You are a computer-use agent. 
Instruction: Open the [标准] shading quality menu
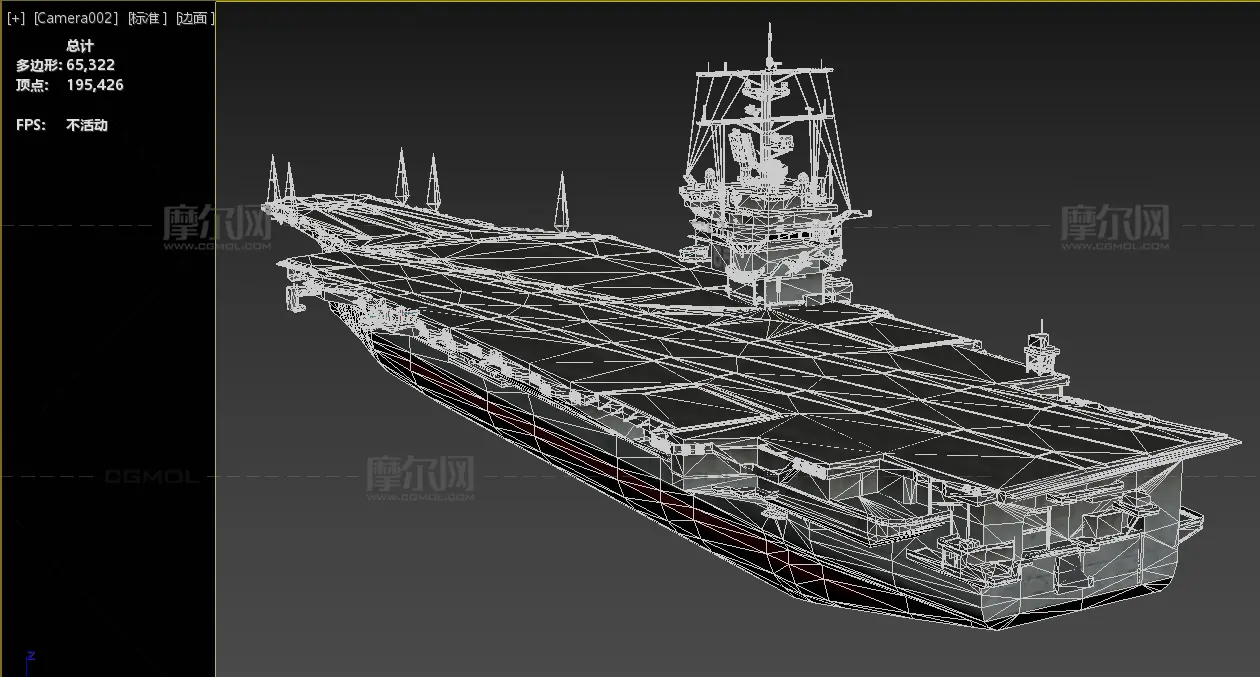pos(147,18)
